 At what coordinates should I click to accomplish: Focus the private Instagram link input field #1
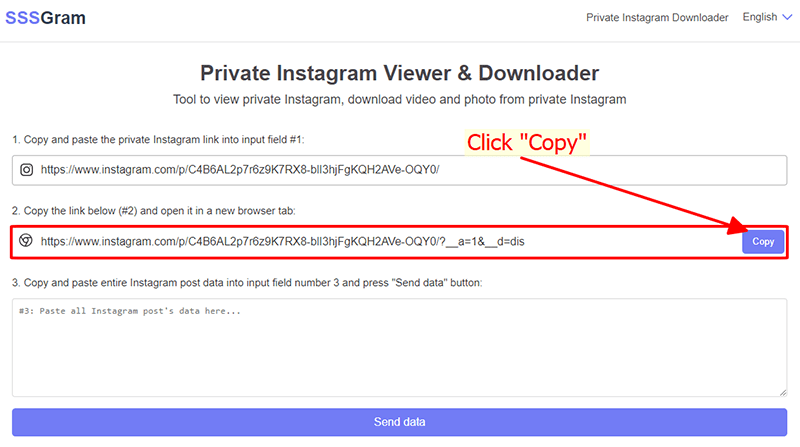point(399,170)
